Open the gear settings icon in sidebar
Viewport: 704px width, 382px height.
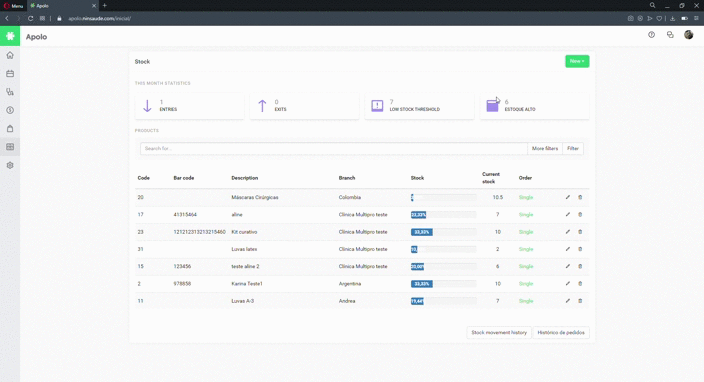pyautogui.click(x=10, y=165)
